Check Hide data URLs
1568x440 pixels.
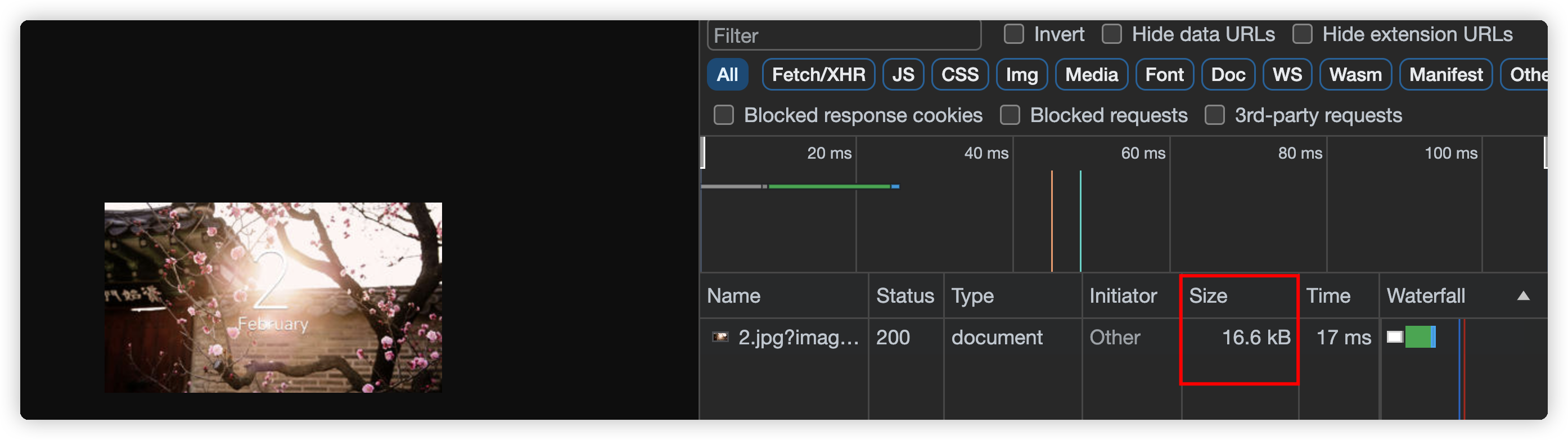point(1111,34)
